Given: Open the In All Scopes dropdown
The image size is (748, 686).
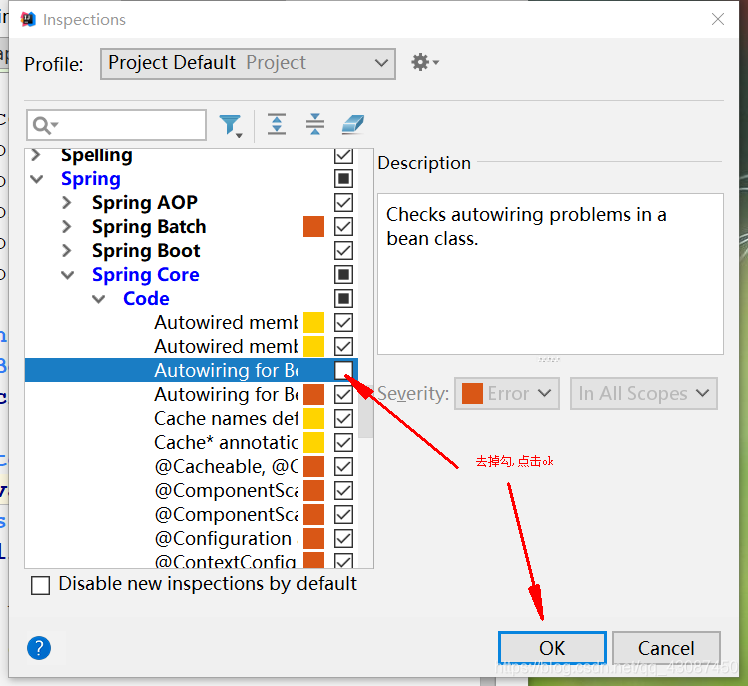Looking at the screenshot, I should (644, 394).
